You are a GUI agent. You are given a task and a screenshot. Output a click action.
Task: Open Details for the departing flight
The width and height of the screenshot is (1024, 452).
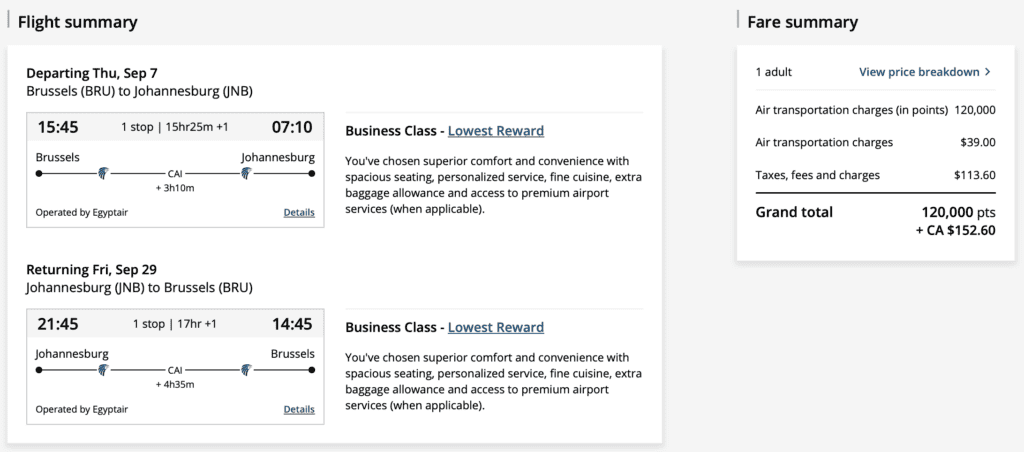tap(299, 212)
